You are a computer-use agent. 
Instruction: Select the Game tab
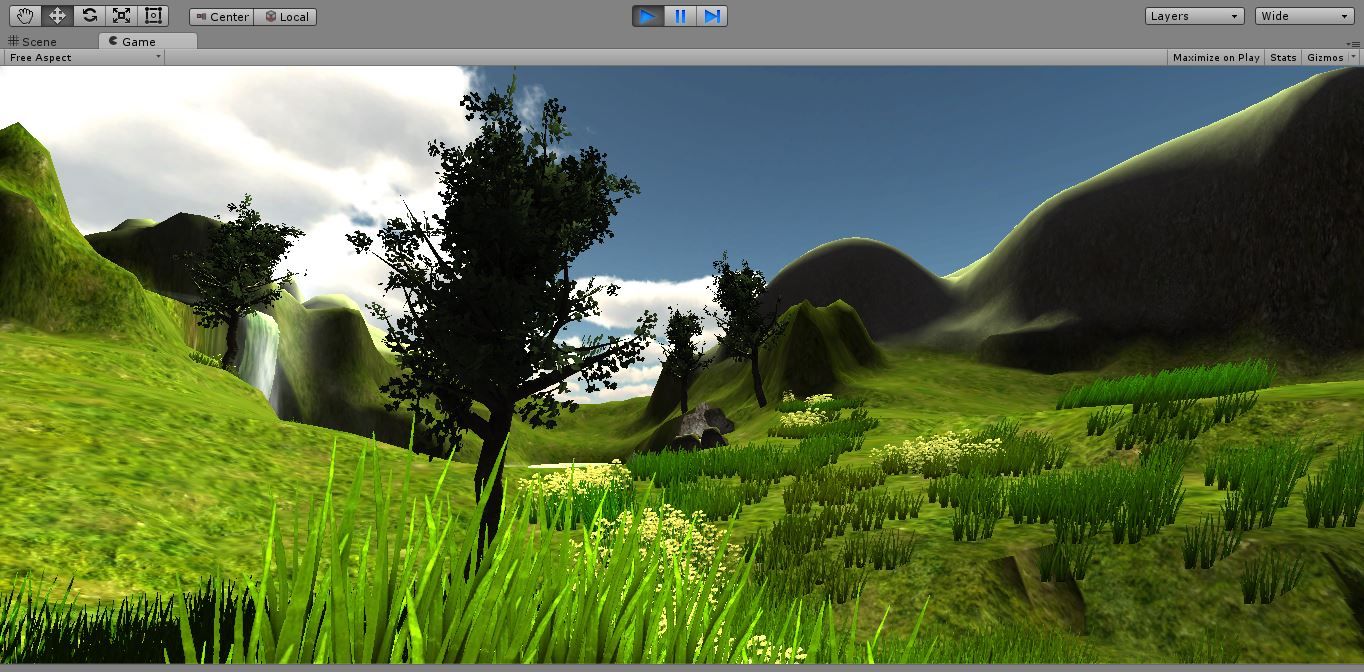(x=138, y=42)
